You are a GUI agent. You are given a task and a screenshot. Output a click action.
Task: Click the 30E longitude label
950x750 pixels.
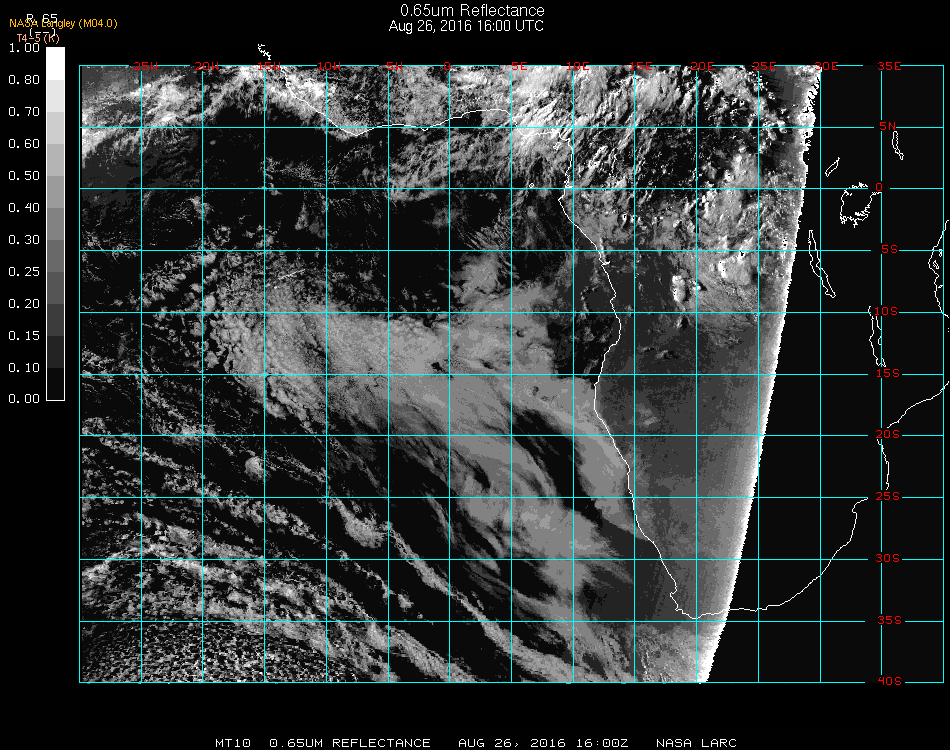827,66
